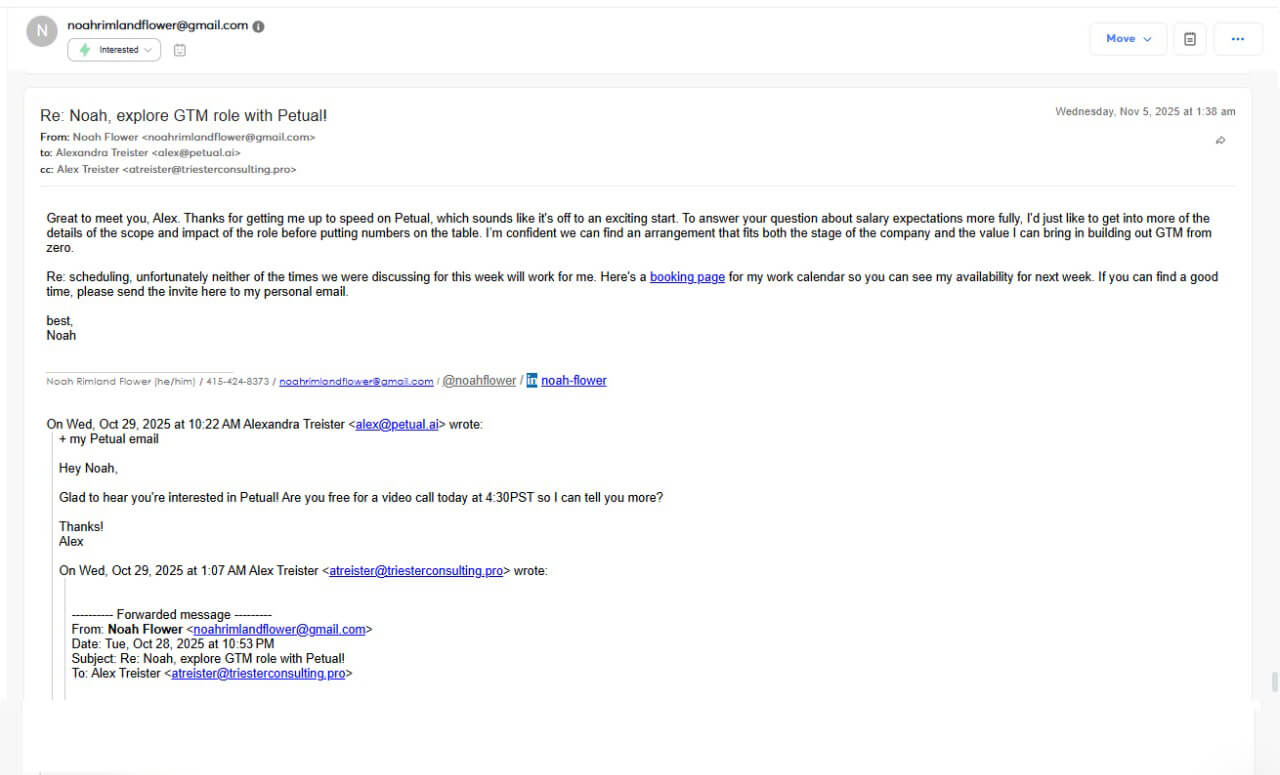The image size is (1280, 775).
Task: Click the vertical scrollbar thumb at the right edge
Action: 1274,682
